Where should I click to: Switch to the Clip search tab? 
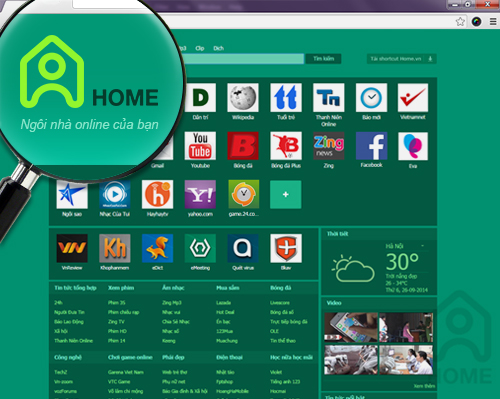point(200,48)
